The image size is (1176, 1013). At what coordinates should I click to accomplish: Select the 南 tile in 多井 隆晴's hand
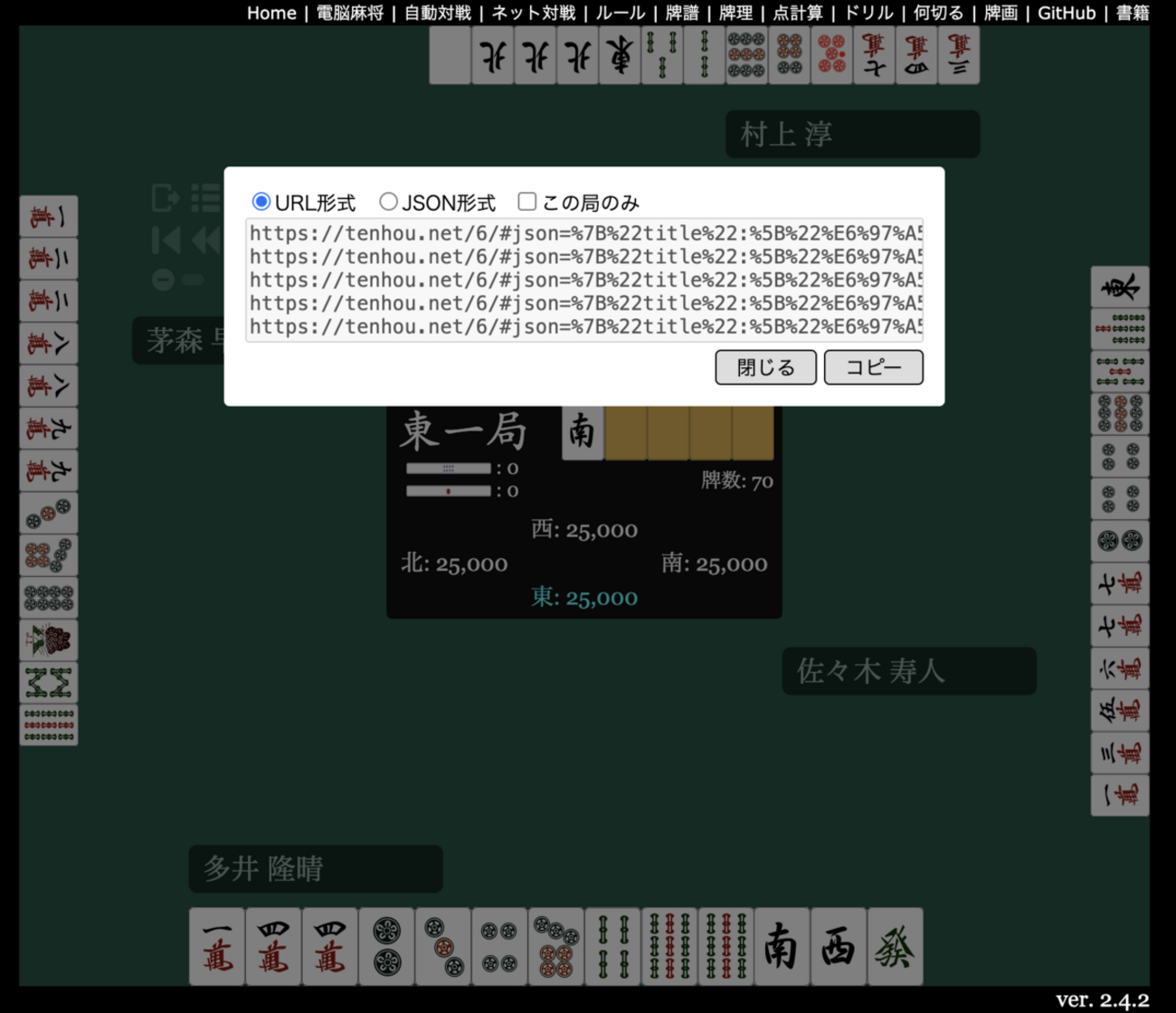(x=782, y=946)
